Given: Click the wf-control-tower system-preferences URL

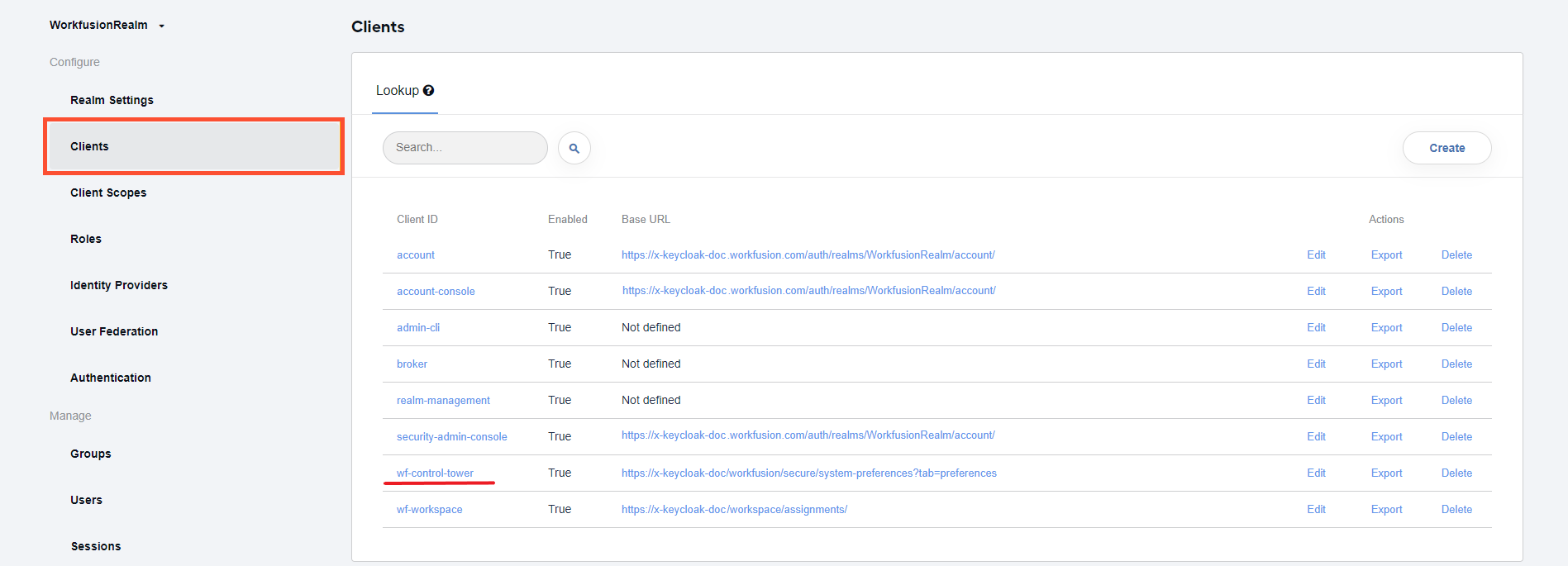Looking at the screenshot, I should [809, 473].
